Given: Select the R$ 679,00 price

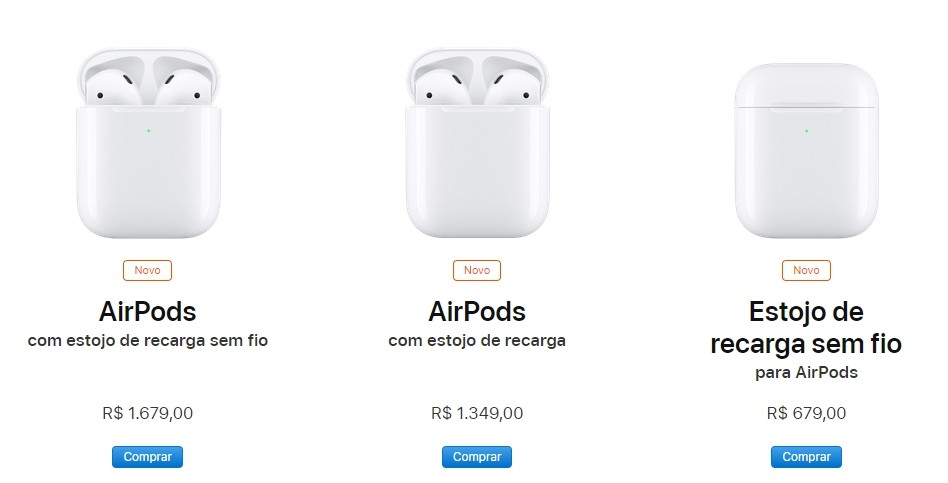Looking at the screenshot, I should click(x=806, y=412).
